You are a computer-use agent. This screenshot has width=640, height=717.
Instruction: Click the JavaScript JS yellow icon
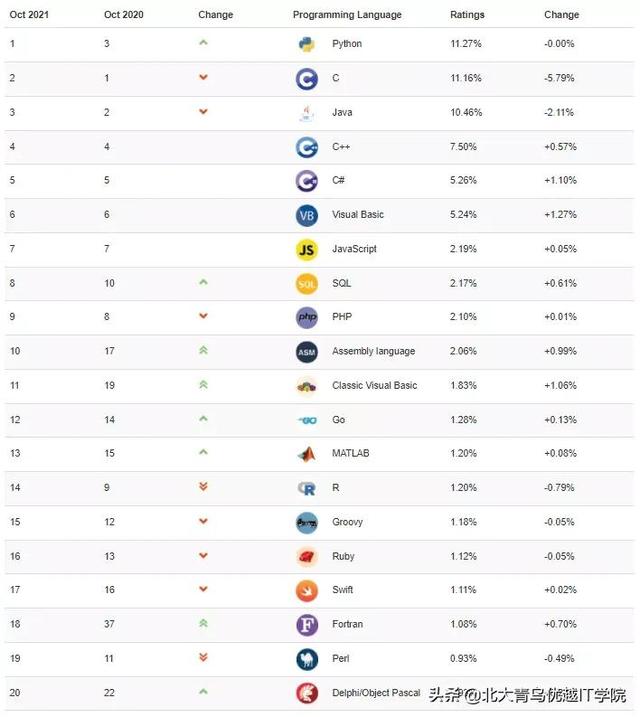point(307,250)
